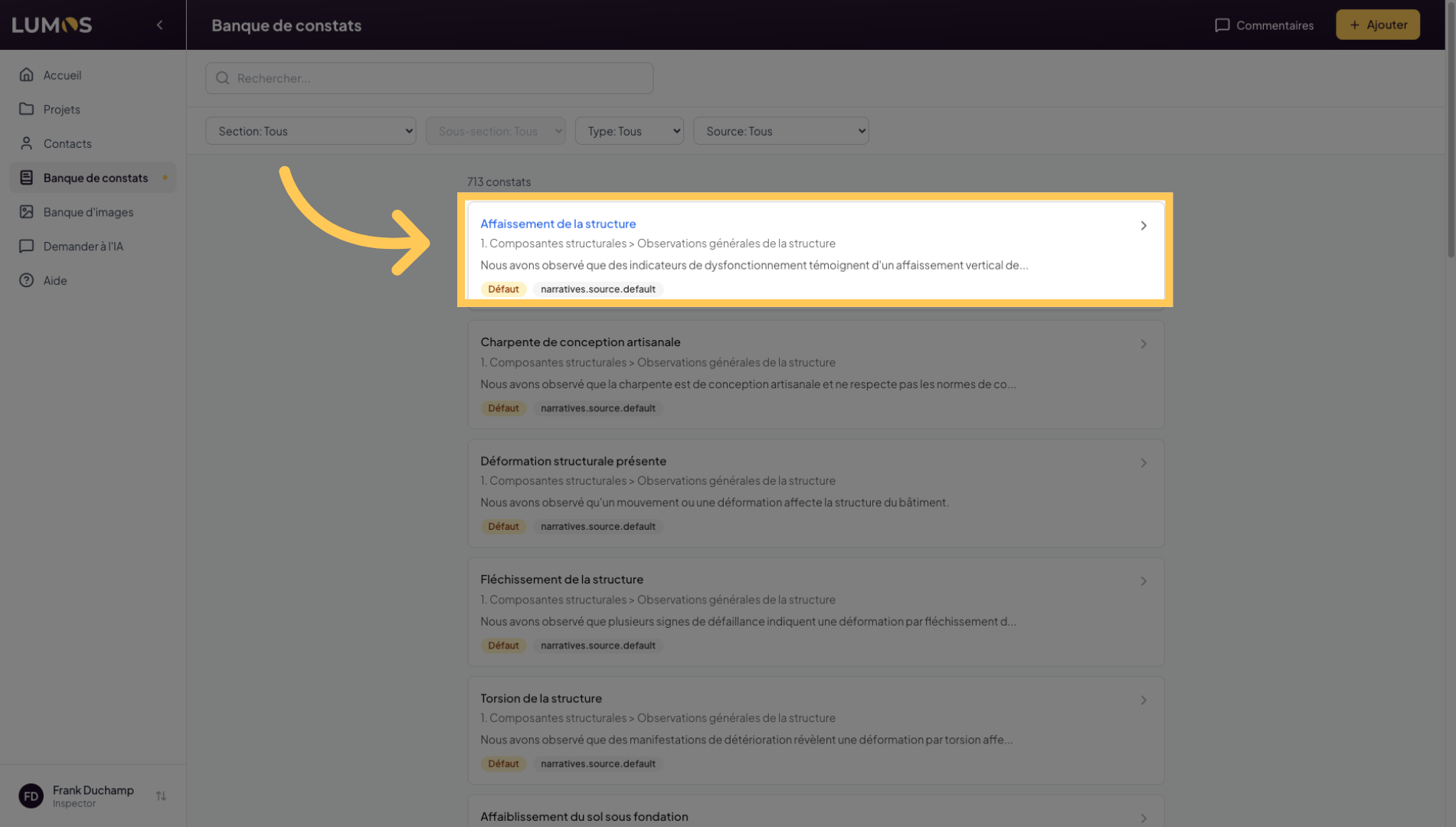Viewport: 1456px width, 827px height.
Task: Click the Contacts person icon
Action: pyautogui.click(x=27, y=143)
